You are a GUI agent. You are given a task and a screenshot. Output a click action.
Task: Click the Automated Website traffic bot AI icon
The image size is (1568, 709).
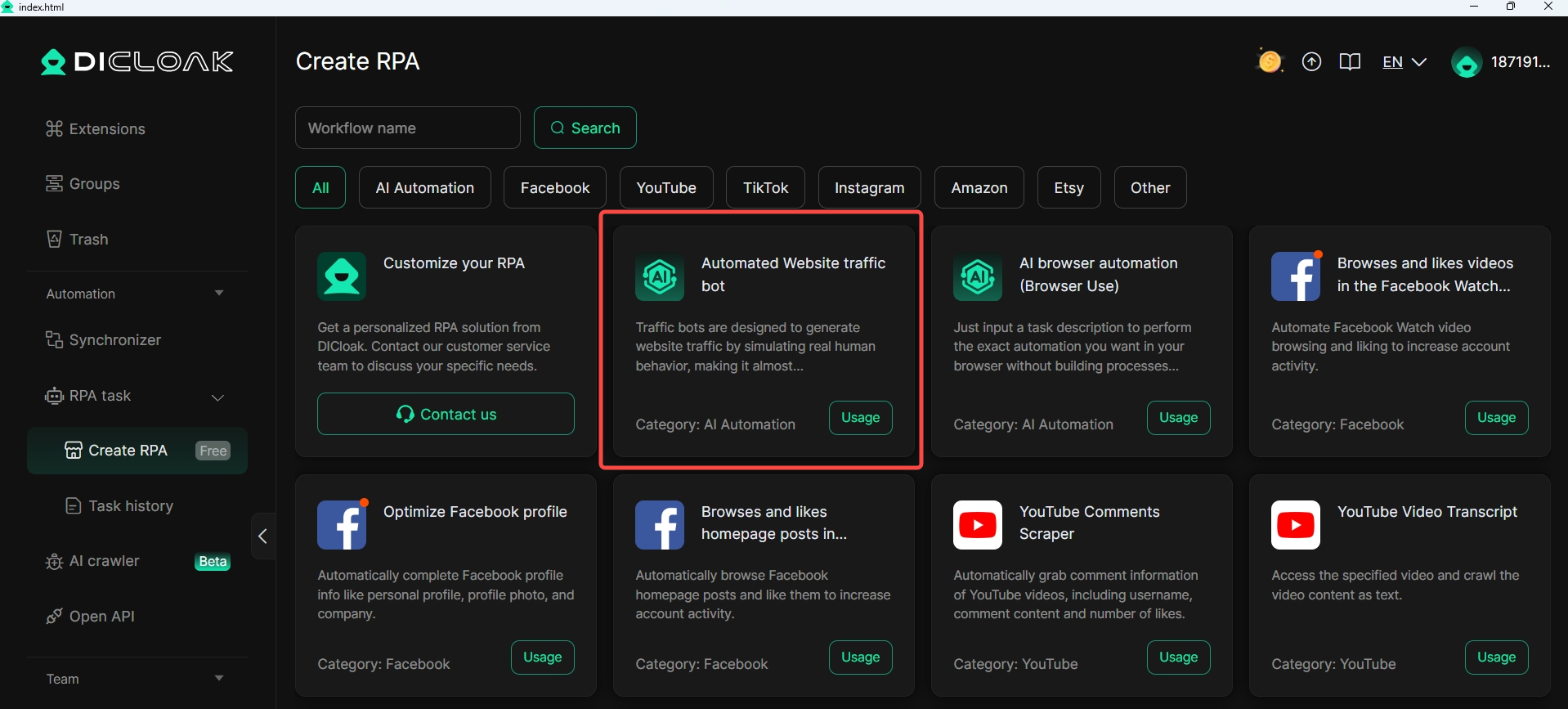coord(660,276)
